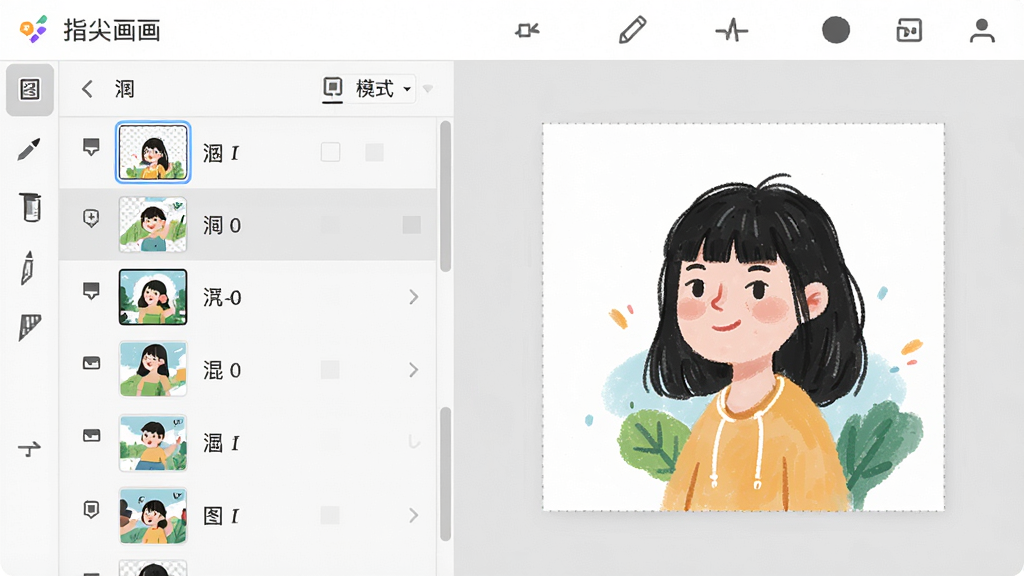Select the brush tool in left sidebar

point(29,150)
